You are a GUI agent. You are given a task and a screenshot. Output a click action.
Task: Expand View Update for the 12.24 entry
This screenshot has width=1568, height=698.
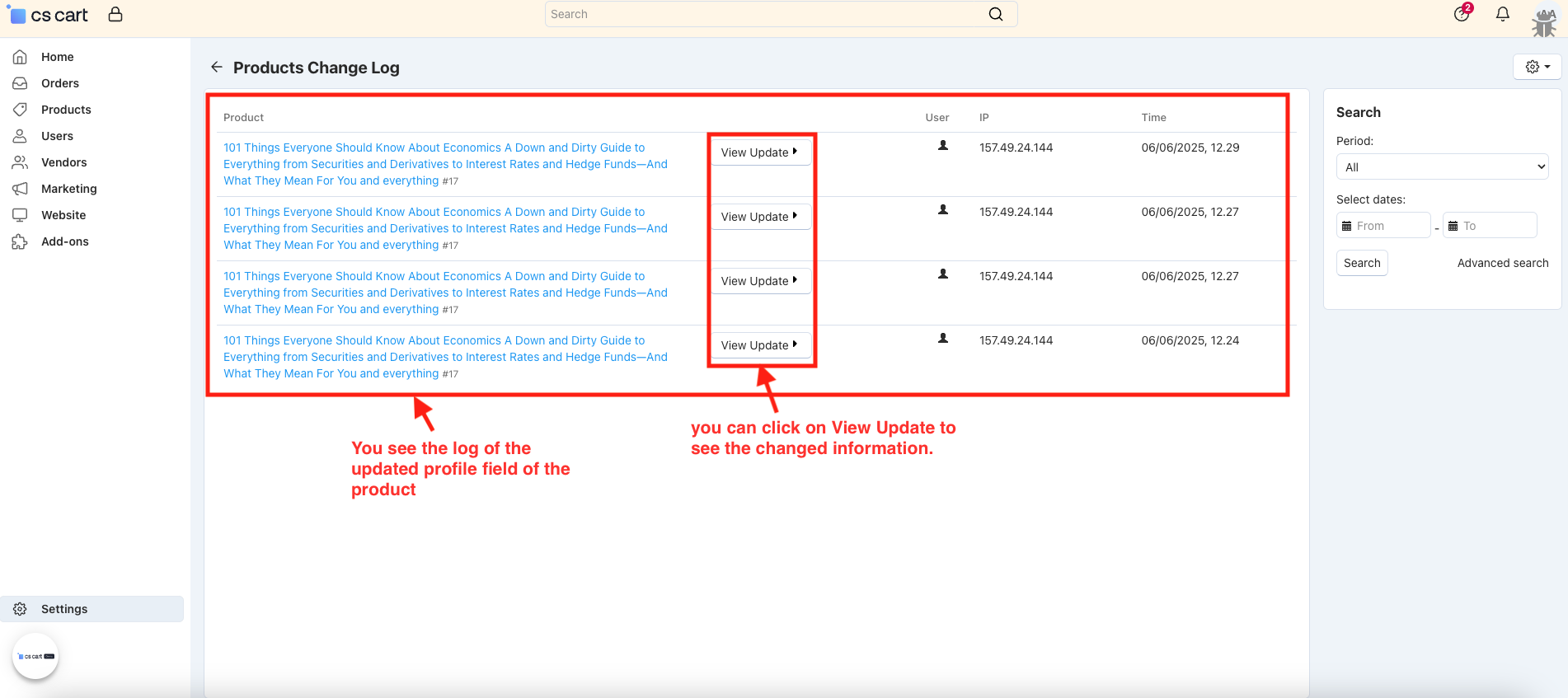tap(761, 345)
